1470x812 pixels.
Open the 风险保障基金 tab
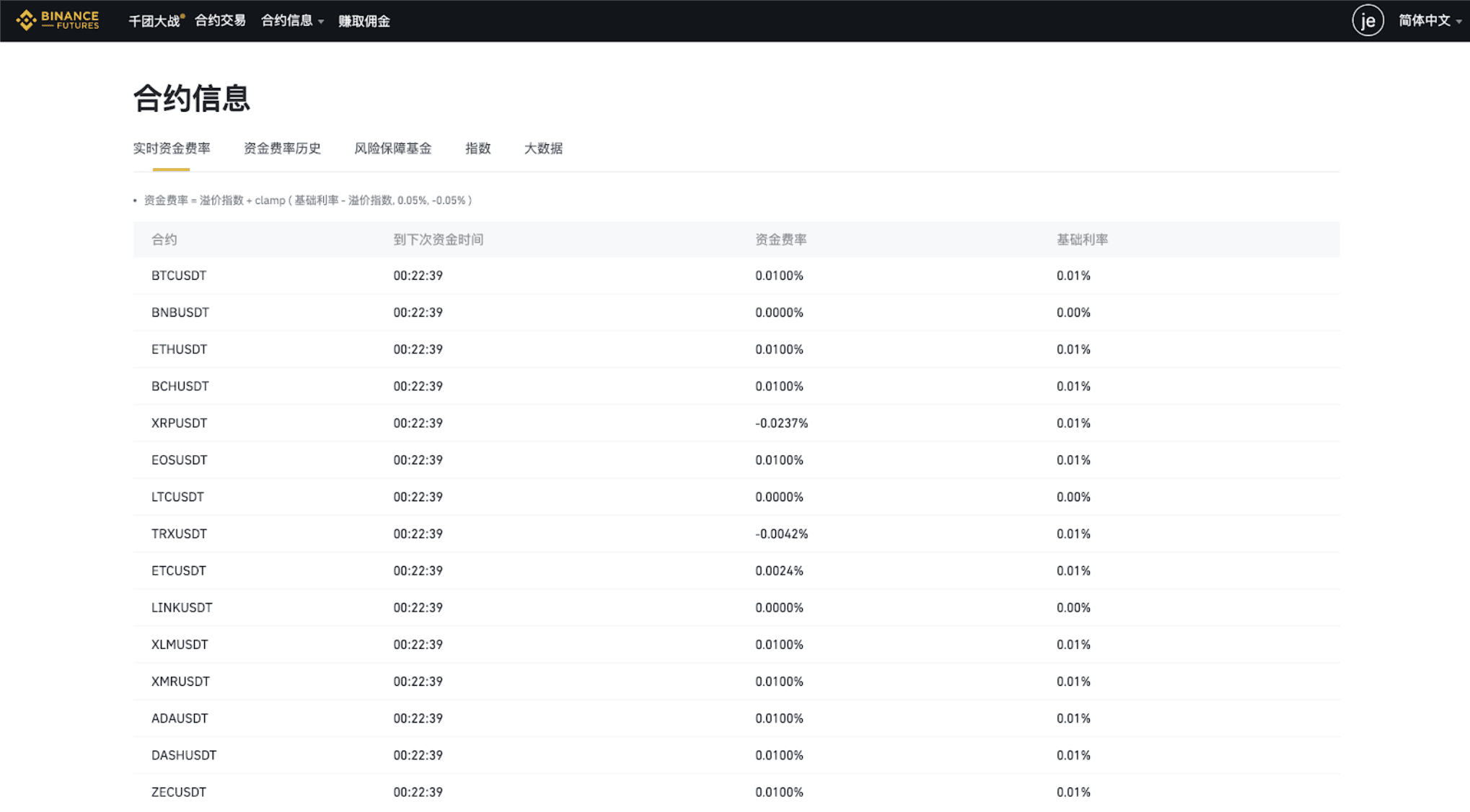(x=393, y=149)
